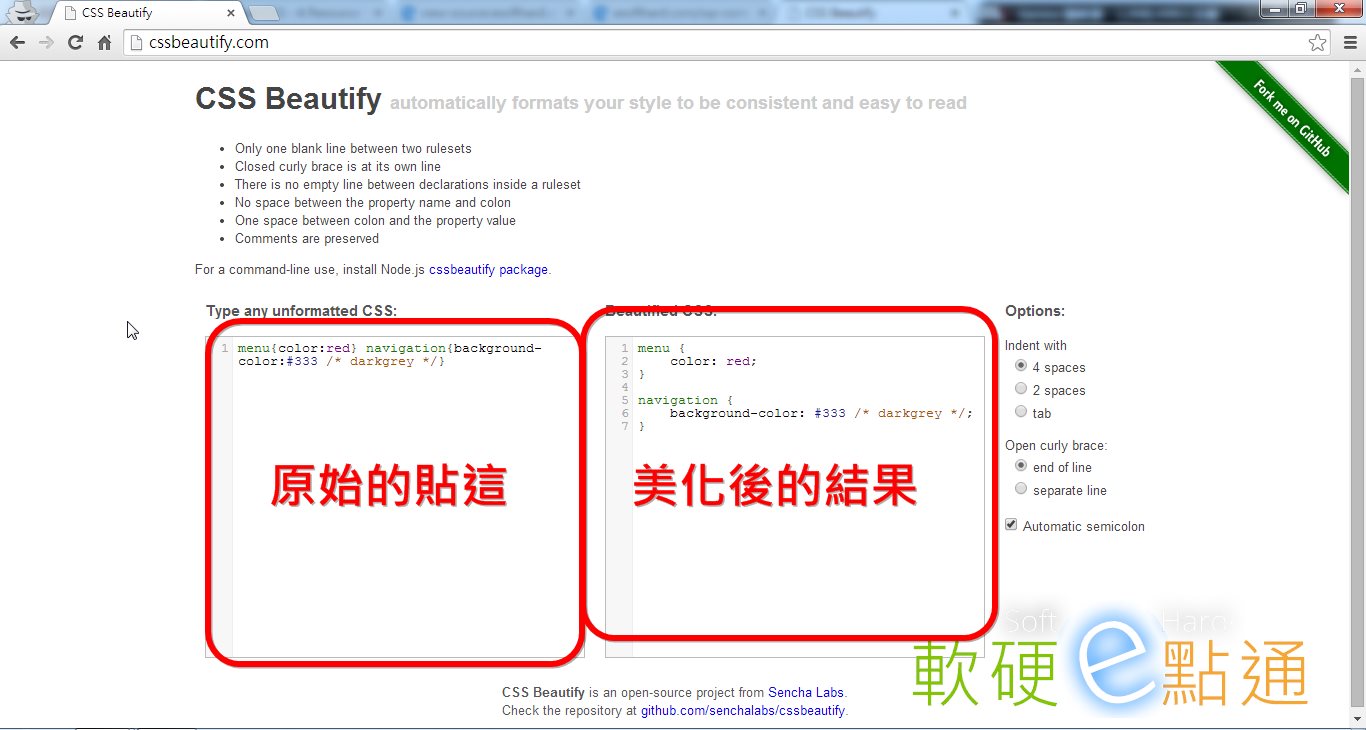The image size is (1366, 730).
Task: Toggle the Automatic semicolon checkbox
Action: (1011, 525)
